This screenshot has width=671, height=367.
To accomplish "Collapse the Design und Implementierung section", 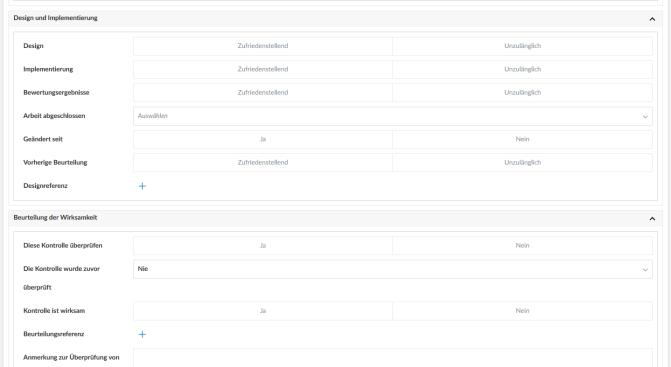I will (652, 19).
